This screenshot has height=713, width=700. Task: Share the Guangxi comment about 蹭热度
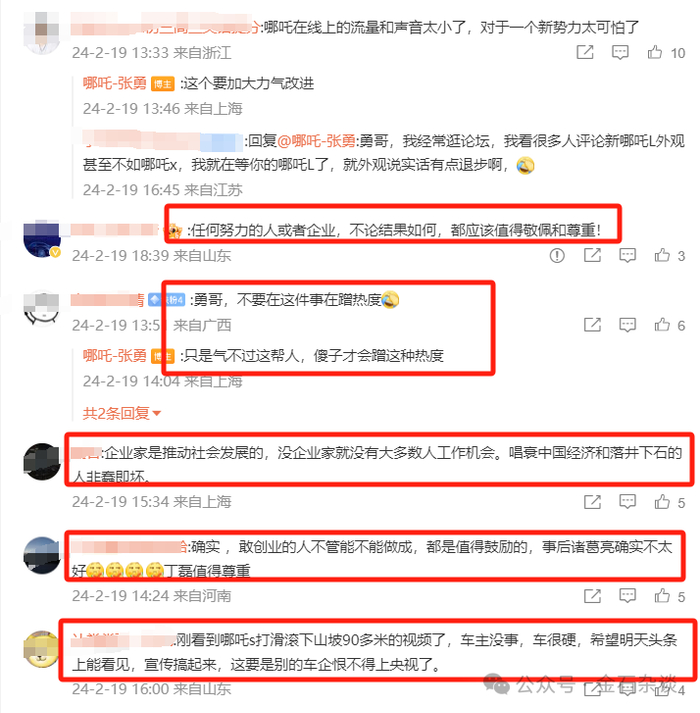[592, 325]
